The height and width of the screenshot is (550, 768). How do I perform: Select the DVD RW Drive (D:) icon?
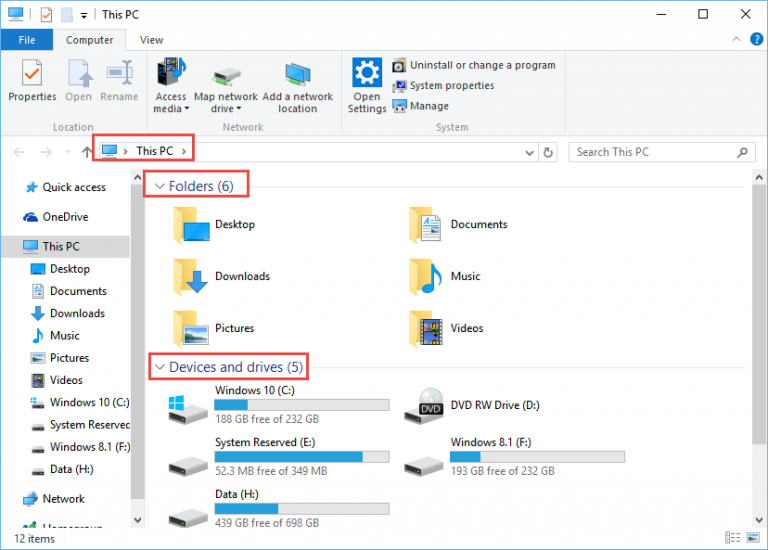[424, 406]
